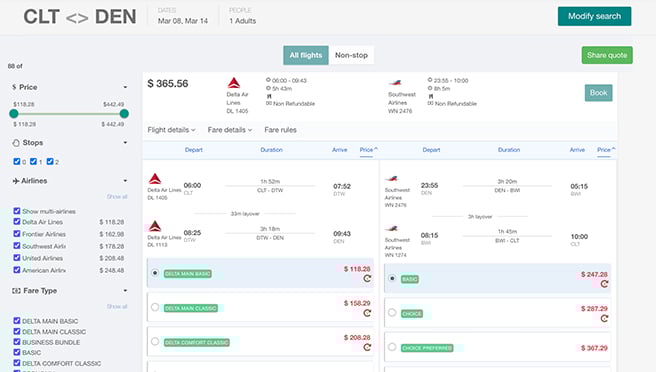Click the Southwest logo in the fare summary
Screen dimensions: 656x372
pyautogui.click(x=395, y=83)
